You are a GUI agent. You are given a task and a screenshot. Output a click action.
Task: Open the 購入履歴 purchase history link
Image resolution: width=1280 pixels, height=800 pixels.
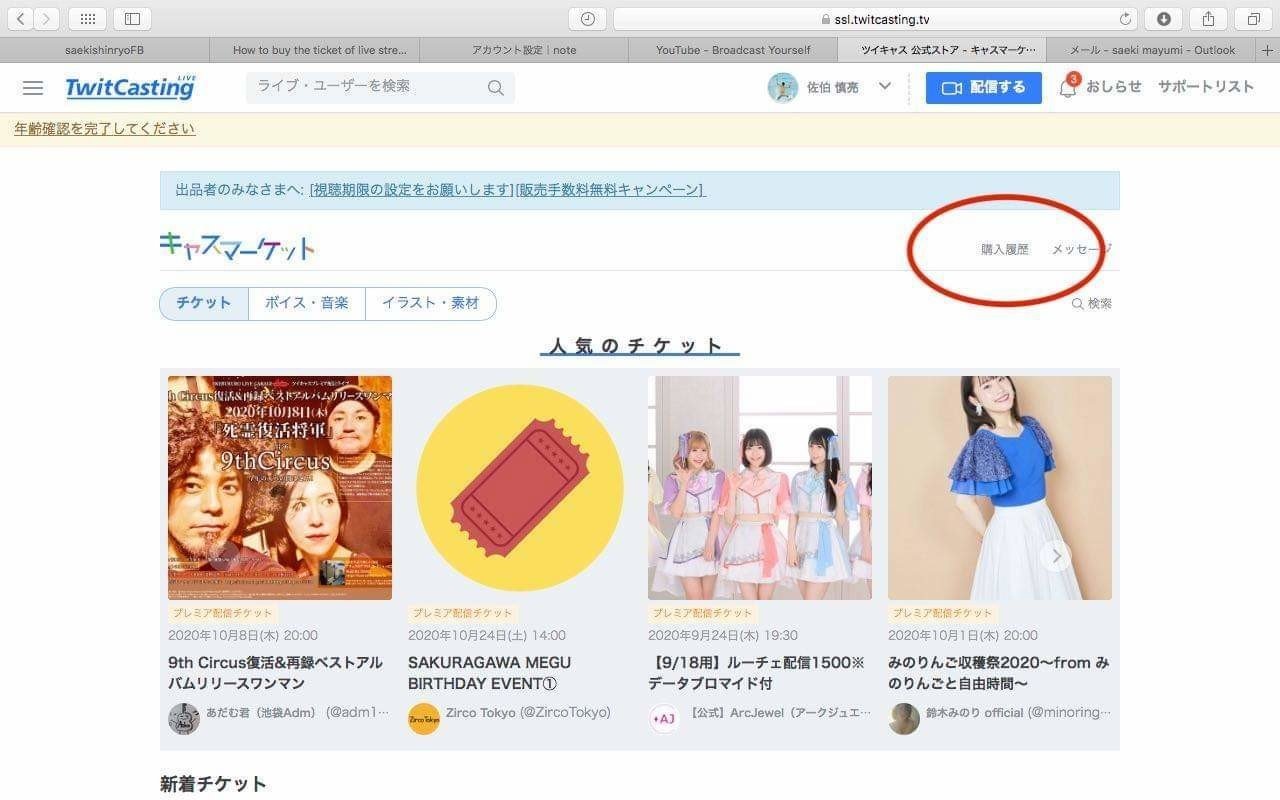(x=1005, y=249)
